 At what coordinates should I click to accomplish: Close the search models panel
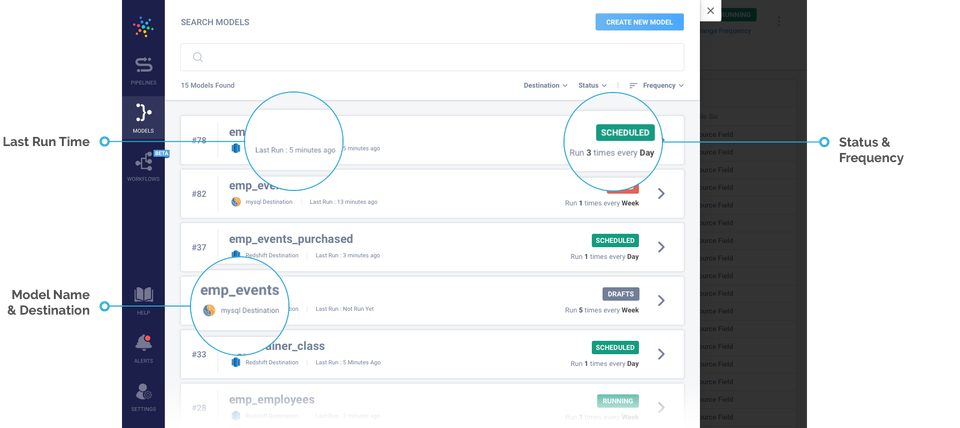pyautogui.click(x=710, y=11)
